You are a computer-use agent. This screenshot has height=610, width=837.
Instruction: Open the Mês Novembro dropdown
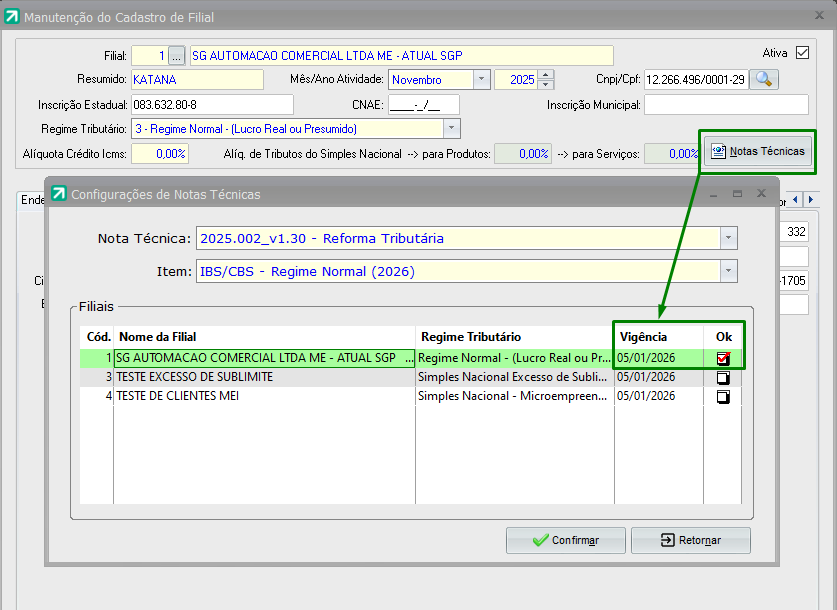coord(481,80)
